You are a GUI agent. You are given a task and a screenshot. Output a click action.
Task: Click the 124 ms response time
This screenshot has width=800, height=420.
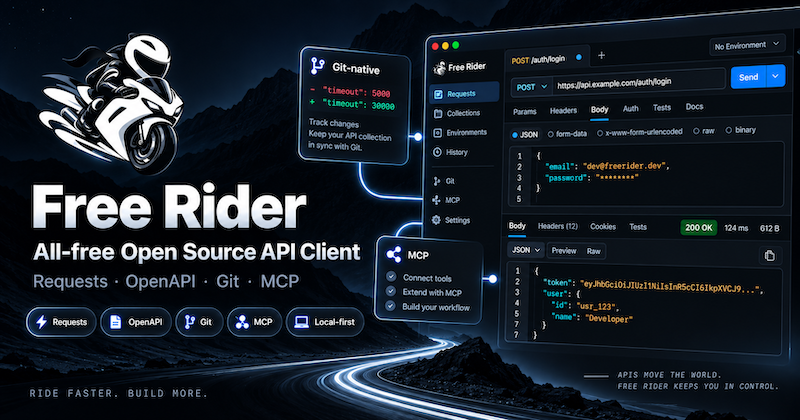click(x=736, y=228)
